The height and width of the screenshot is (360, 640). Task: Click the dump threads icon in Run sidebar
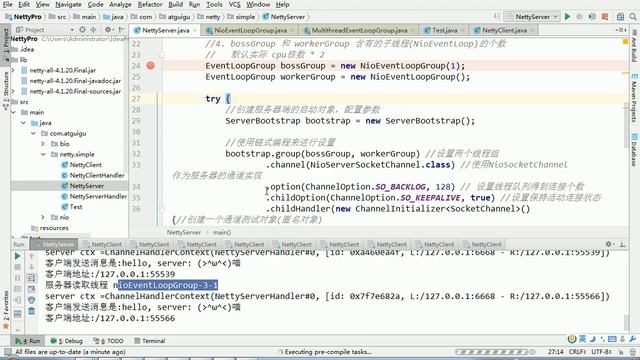(17, 289)
